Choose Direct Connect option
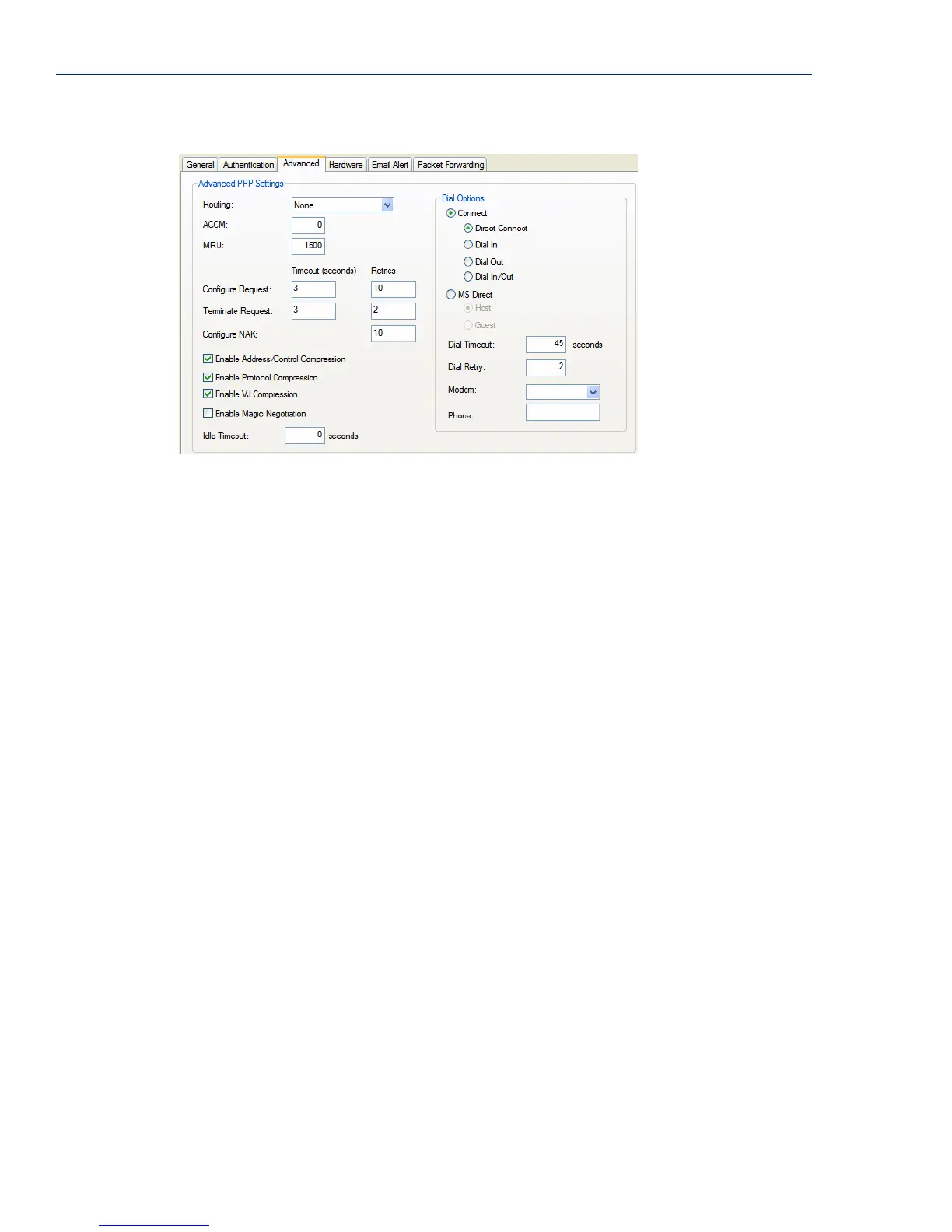This screenshot has width=952, height=1232. tap(468, 228)
